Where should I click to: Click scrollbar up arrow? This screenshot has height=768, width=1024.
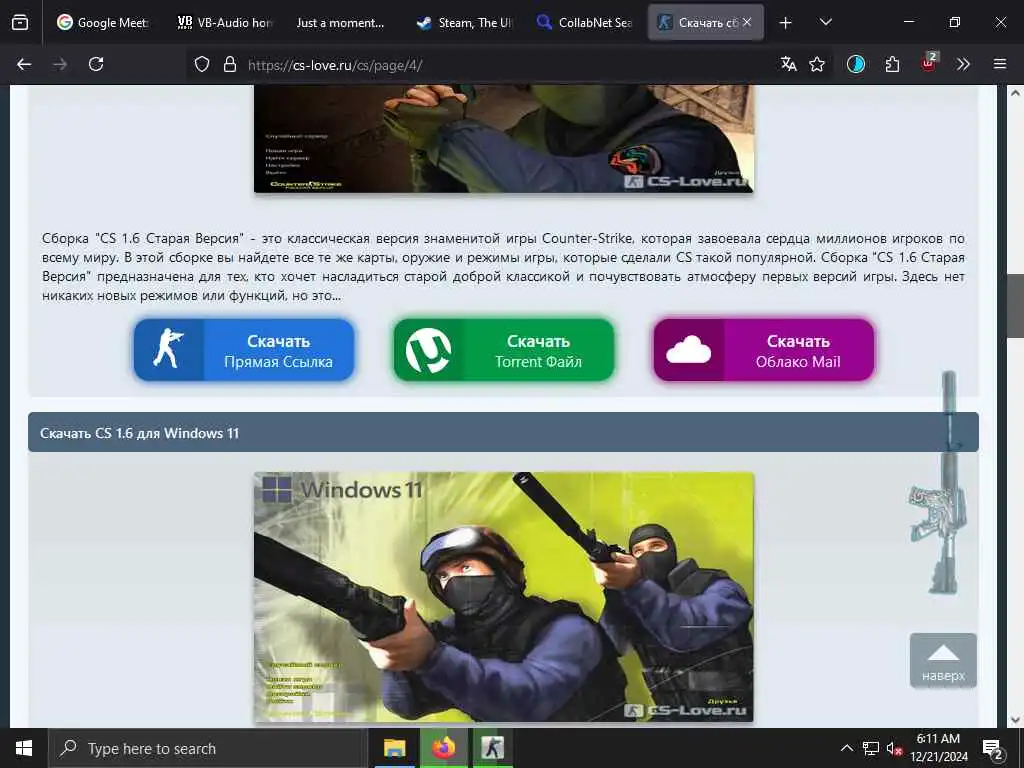click(1015, 93)
